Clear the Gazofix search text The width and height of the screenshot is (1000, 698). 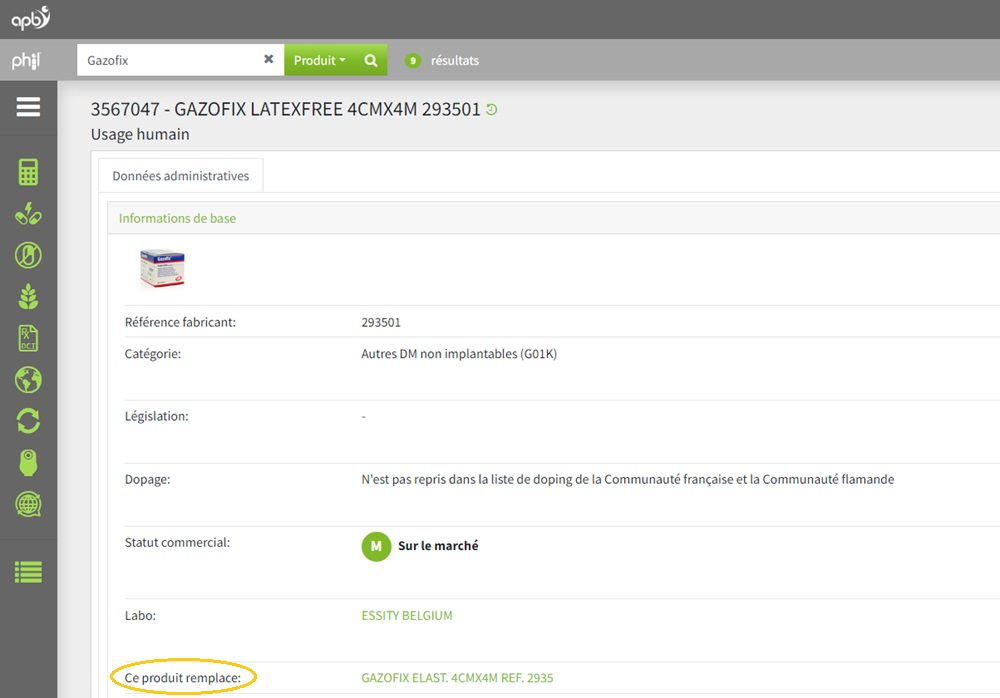coord(268,60)
